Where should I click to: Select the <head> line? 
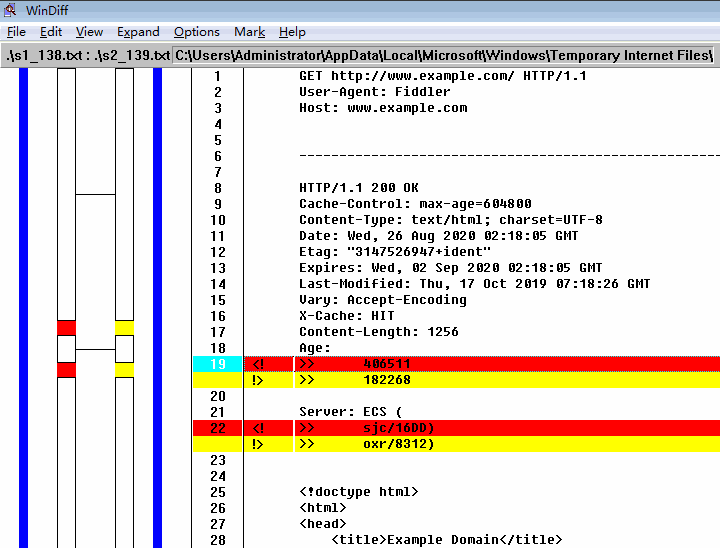click(x=323, y=524)
